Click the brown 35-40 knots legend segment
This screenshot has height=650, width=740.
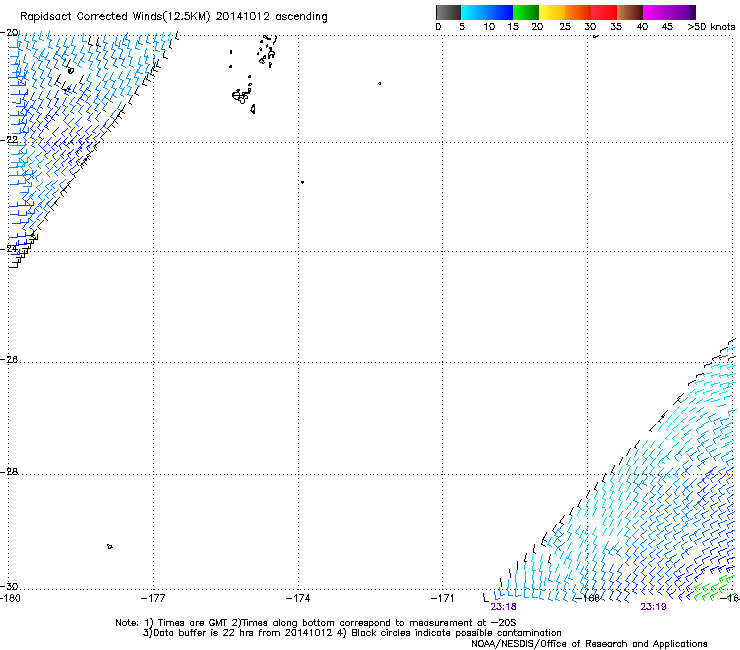[630, 12]
